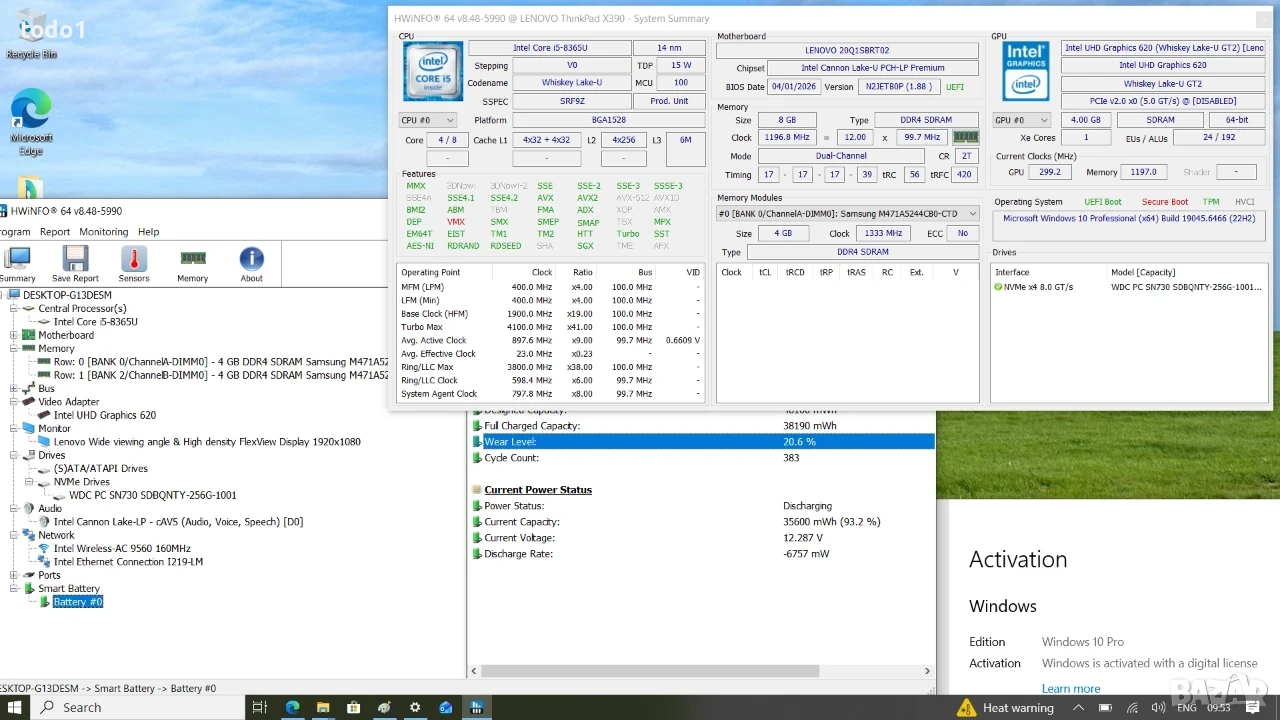1280x720 pixels.
Task: Open the CPU #0 selector dropdown
Action: point(427,120)
